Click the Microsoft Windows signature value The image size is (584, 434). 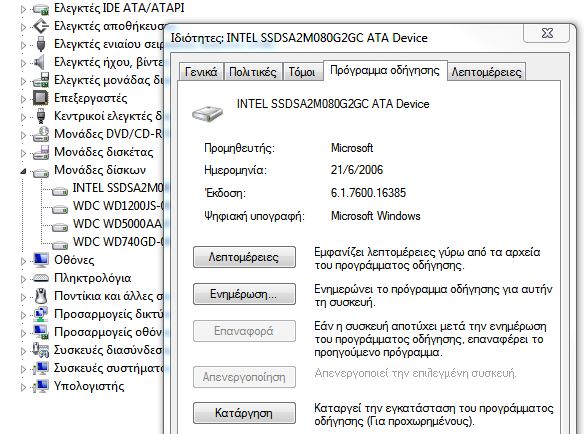375,216
